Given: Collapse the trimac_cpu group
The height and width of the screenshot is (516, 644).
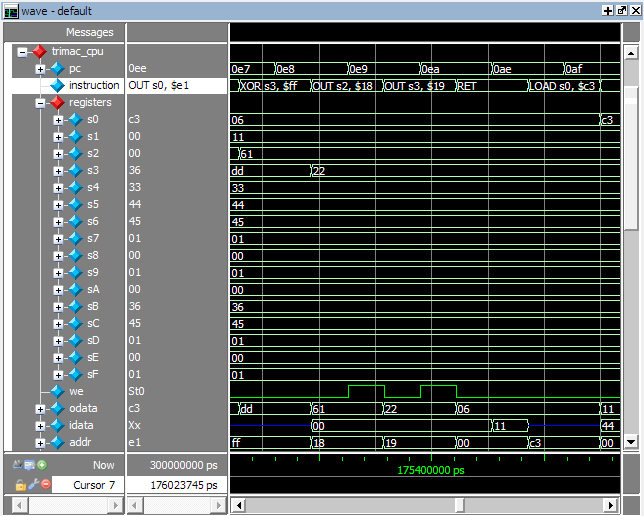Looking at the screenshot, I should point(22,51).
